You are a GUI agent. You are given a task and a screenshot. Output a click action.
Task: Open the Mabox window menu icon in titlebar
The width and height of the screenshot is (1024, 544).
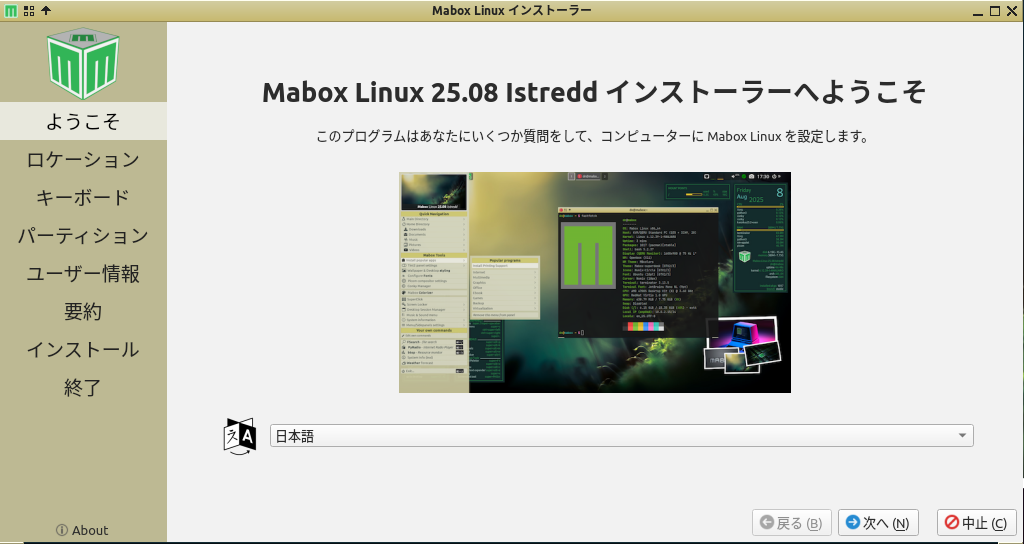point(10,10)
